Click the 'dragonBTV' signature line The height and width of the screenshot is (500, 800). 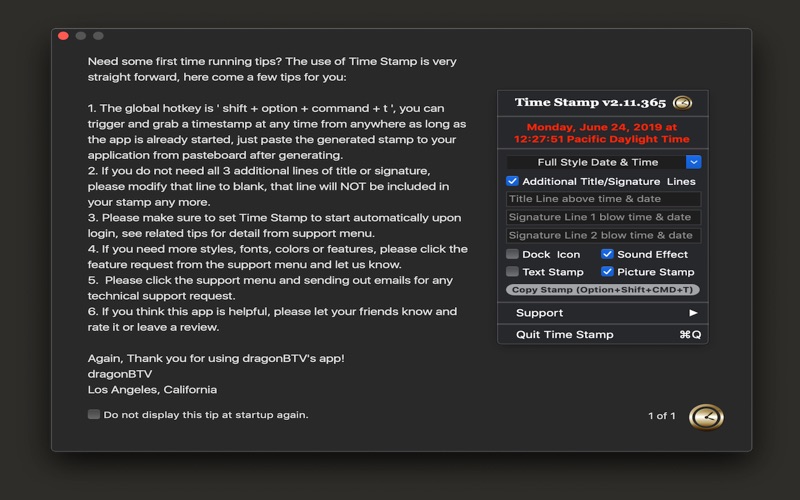point(120,374)
